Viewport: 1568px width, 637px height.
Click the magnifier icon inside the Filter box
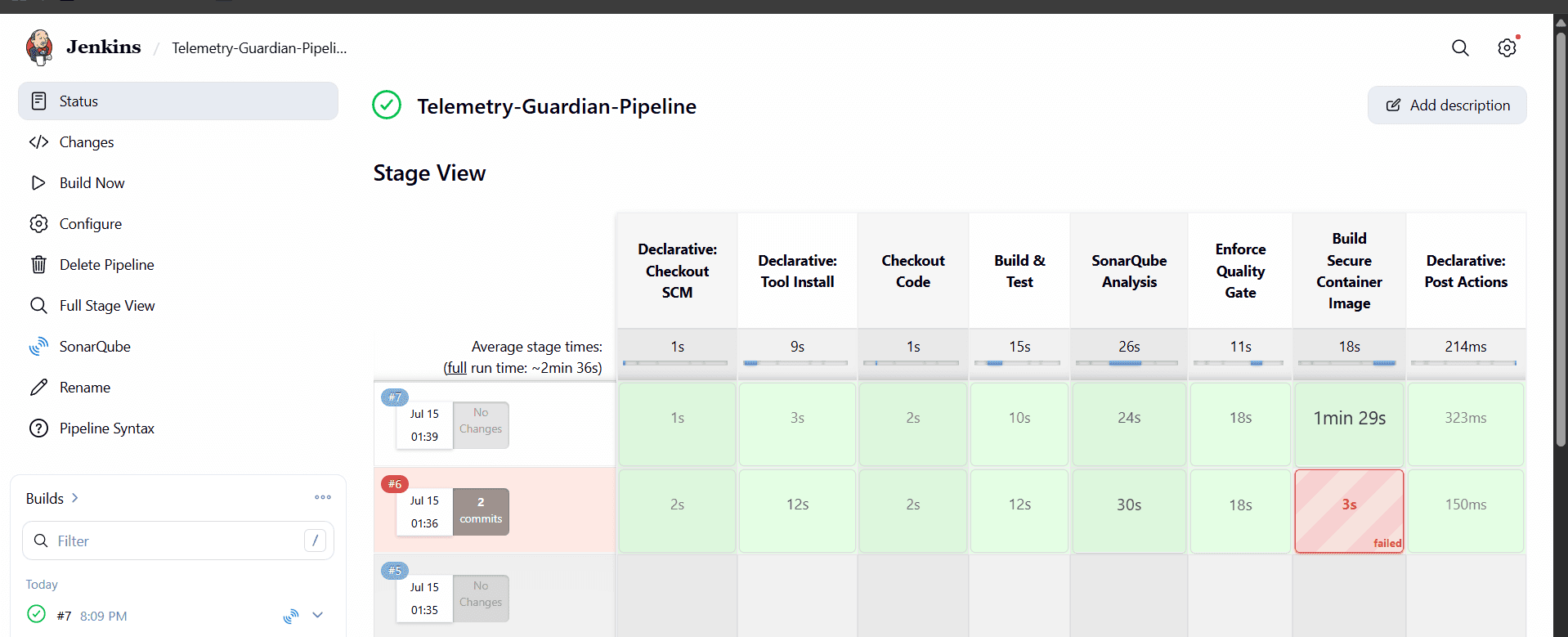41,541
